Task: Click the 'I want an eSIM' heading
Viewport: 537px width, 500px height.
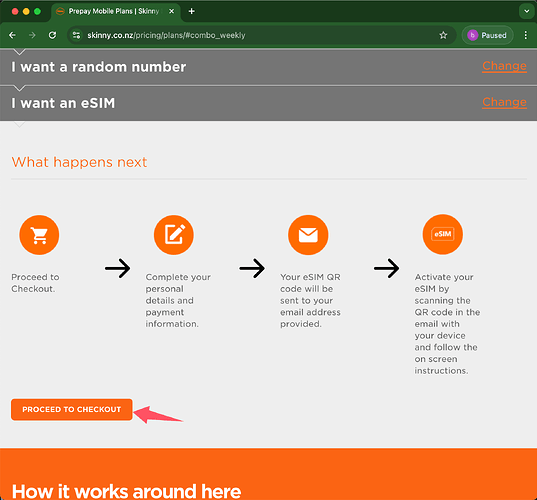Action: click(63, 103)
